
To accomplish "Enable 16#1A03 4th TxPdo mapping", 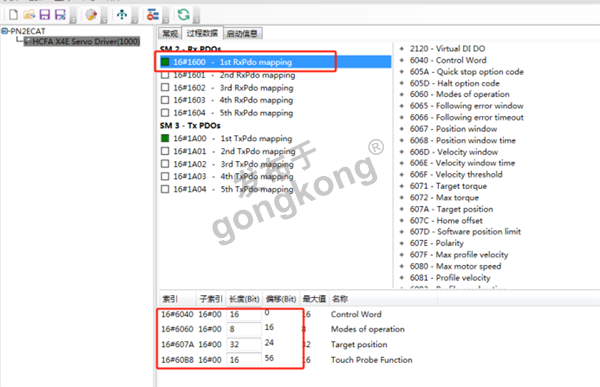I will pos(165,176).
